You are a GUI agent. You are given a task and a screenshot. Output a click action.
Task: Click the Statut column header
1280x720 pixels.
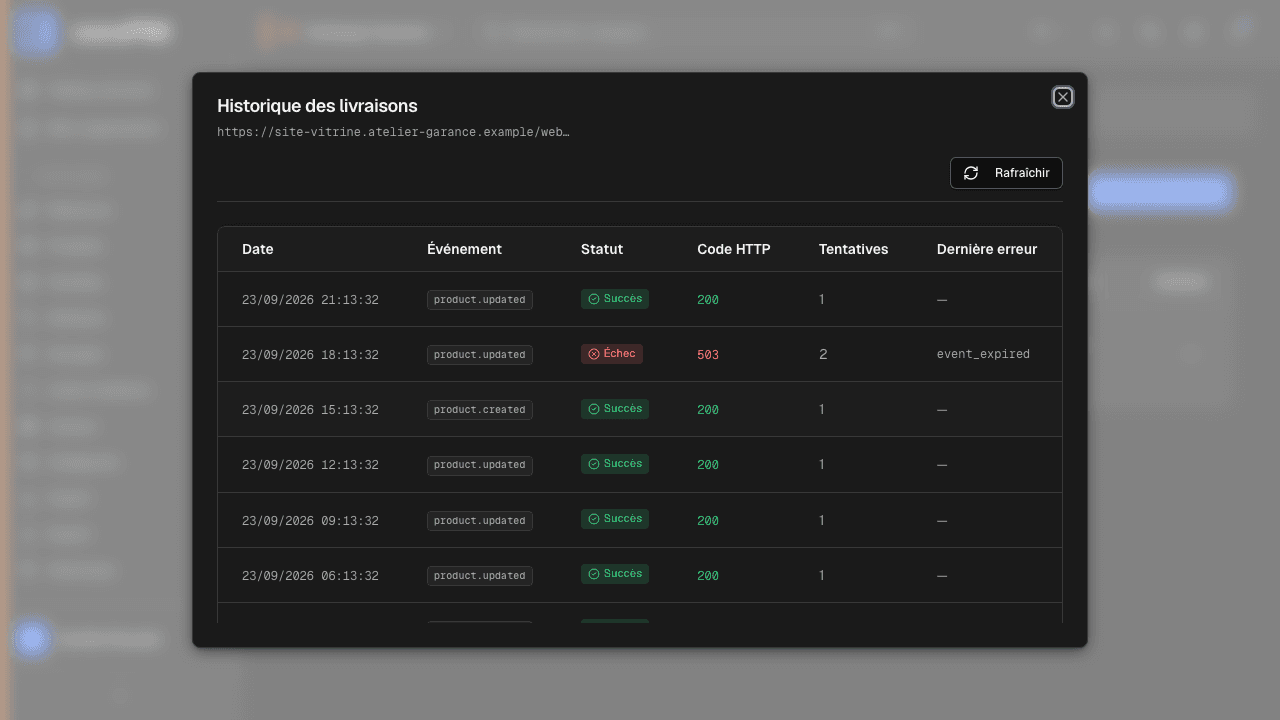tap(602, 249)
